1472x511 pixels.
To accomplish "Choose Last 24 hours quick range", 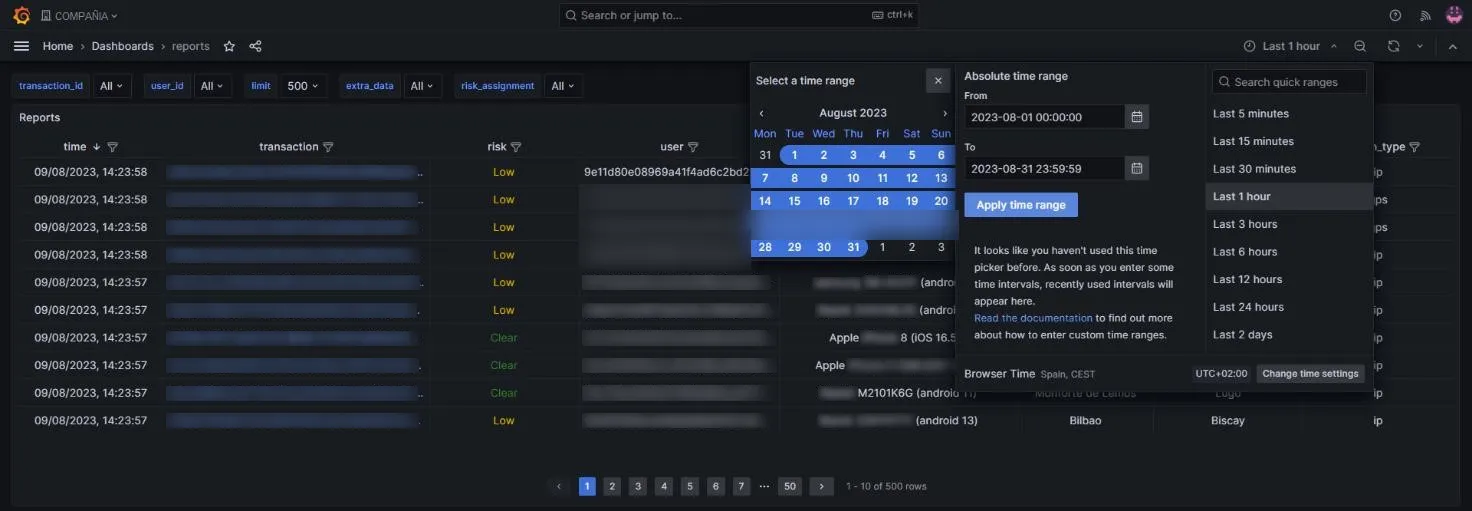I will click(1248, 307).
